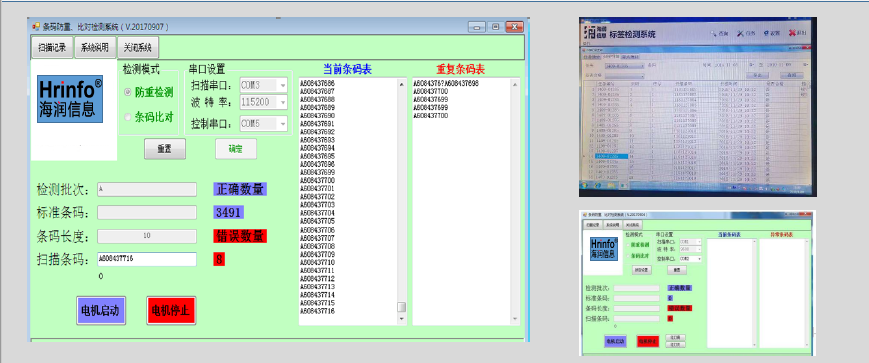Focus the 标准条码 input field
This screenshot has width=869, height=363.
pyautogui.click(x=147, y=213)
